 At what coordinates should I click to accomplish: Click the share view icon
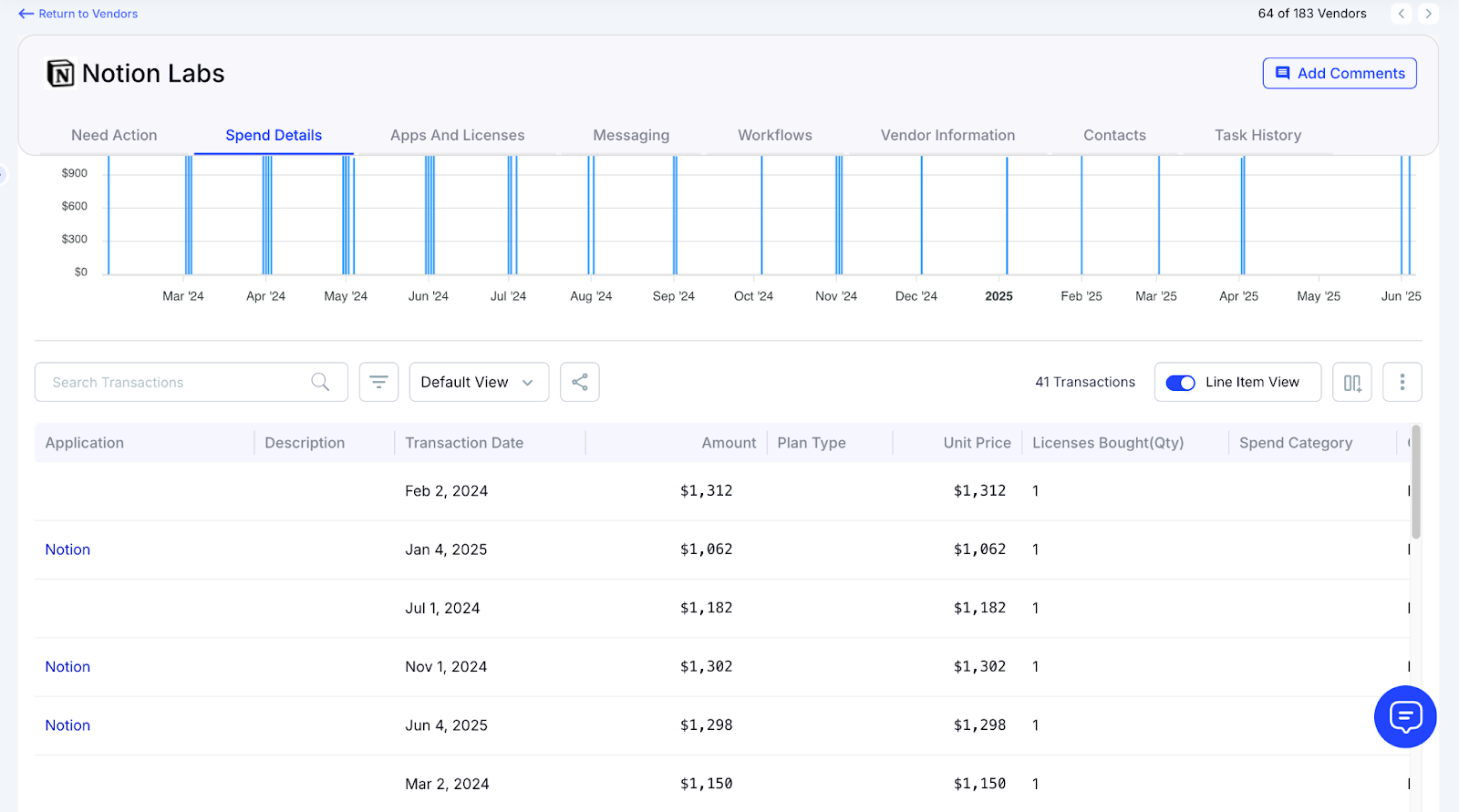coord(580,382)
